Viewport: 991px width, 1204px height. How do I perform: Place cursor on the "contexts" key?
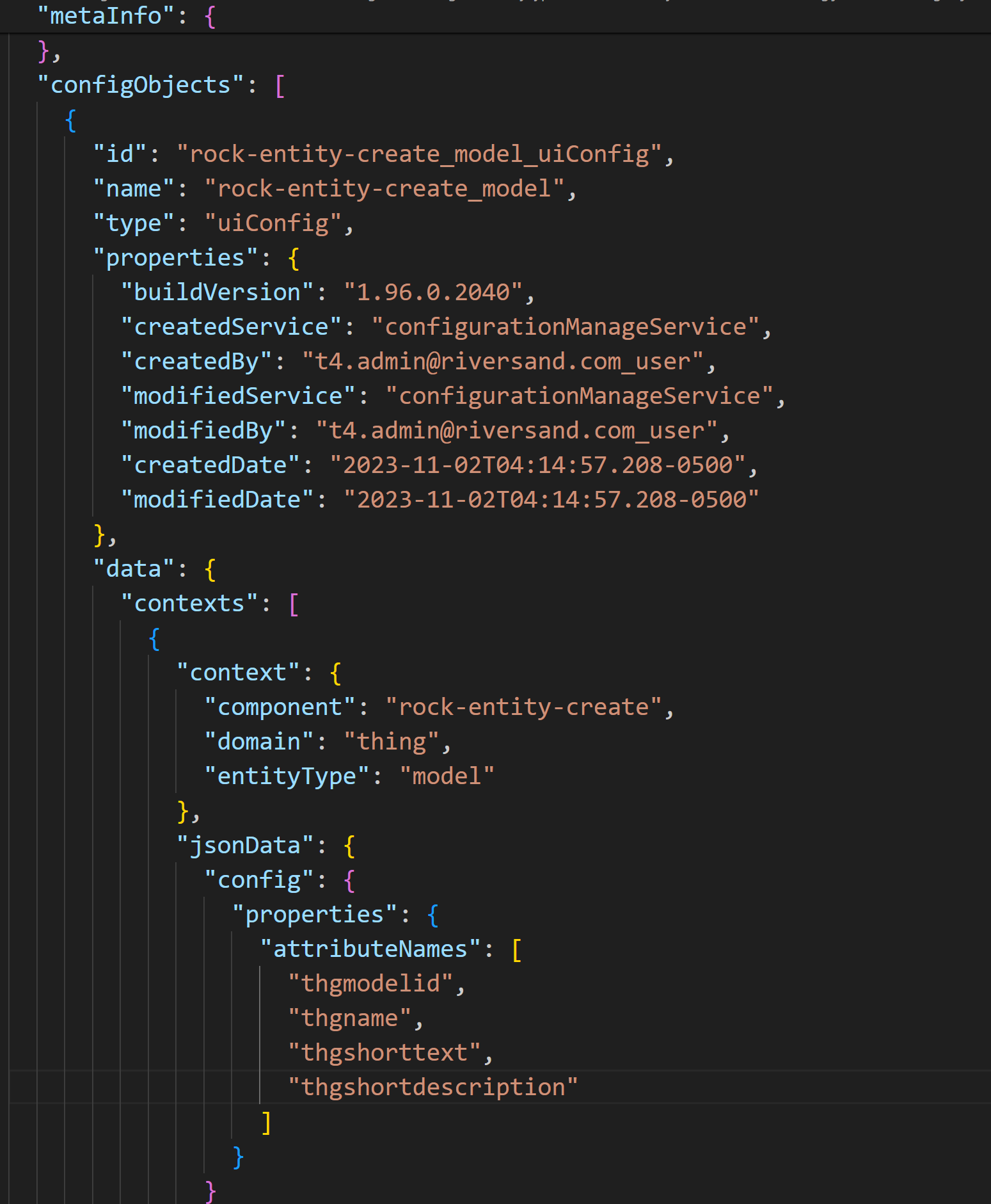coord(189,604)
